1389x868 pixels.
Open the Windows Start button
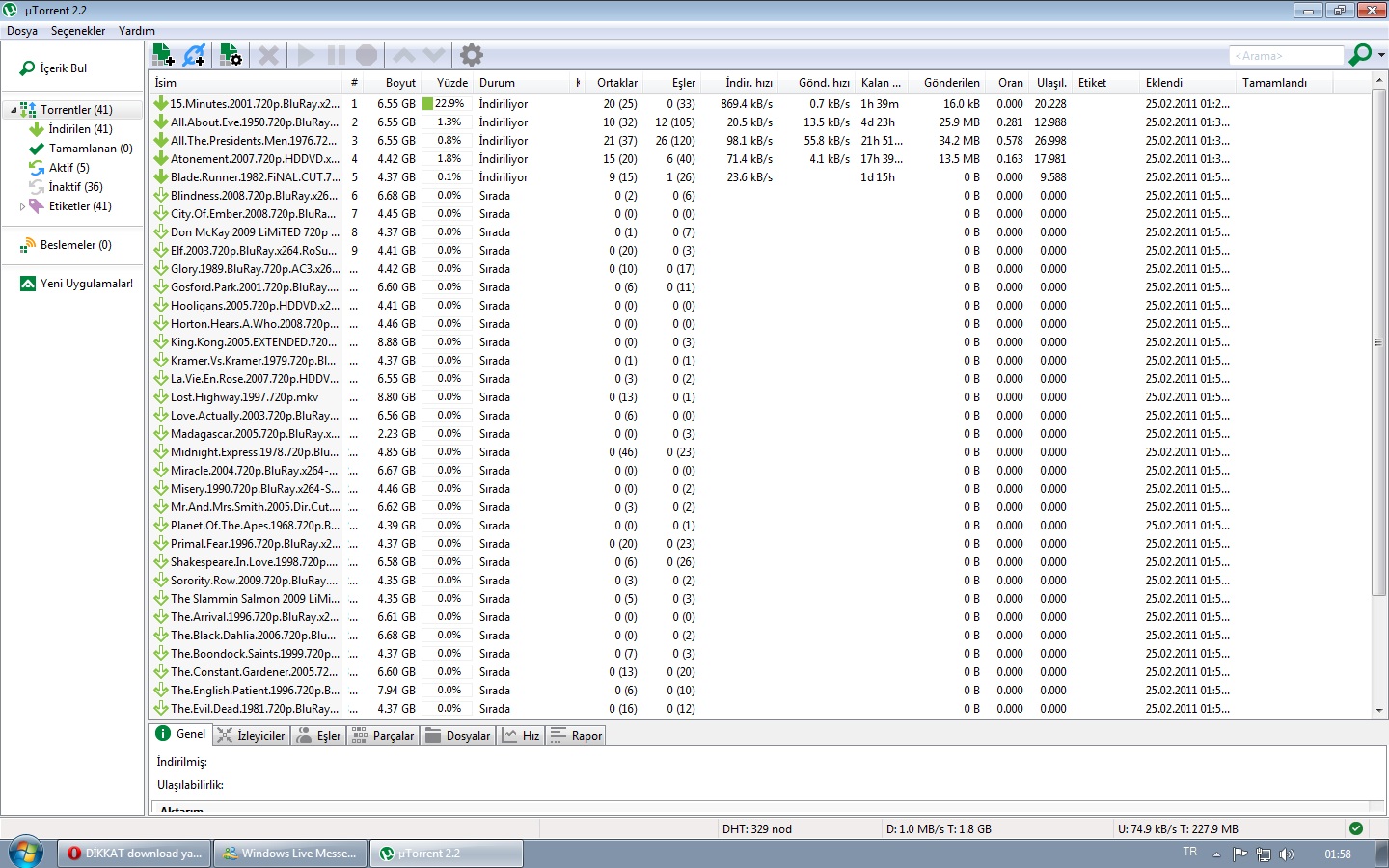[25, 854]
